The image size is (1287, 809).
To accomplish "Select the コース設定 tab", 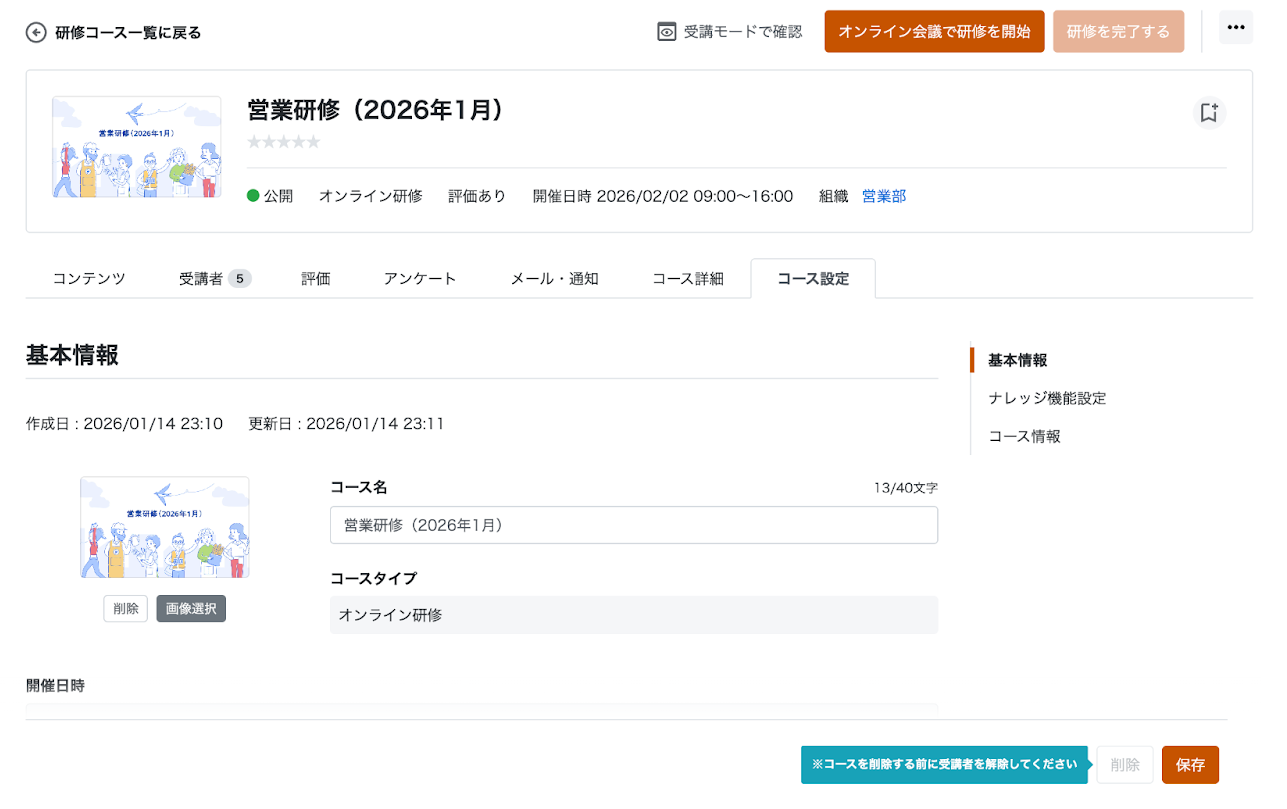I will tap(813, 279).
